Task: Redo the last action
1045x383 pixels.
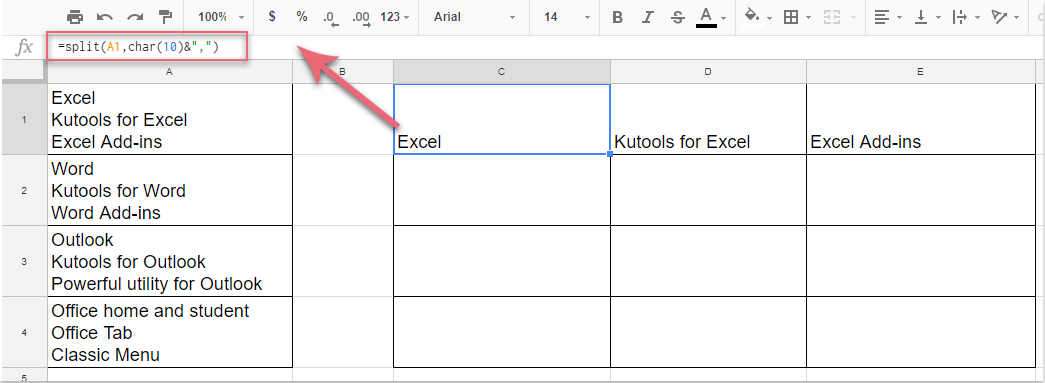Action: [135, 17]
